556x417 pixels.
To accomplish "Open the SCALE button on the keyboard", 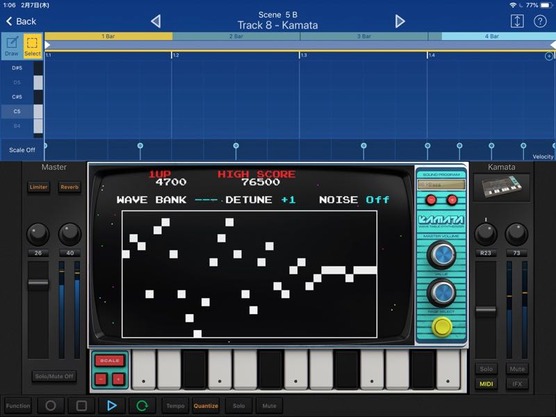I will pos(109,361).
